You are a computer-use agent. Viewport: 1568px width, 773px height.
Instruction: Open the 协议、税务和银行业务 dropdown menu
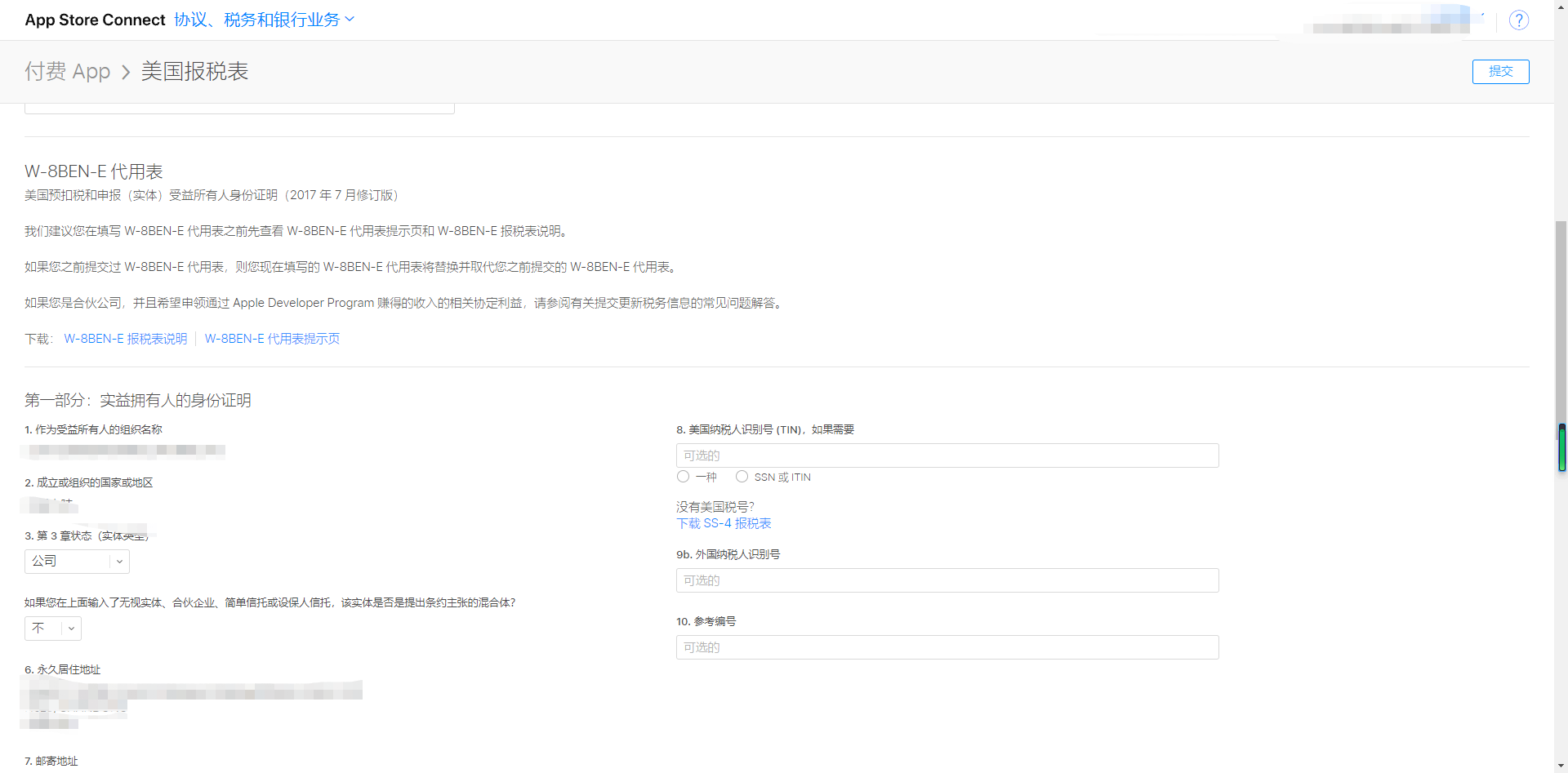pos(265,20)
